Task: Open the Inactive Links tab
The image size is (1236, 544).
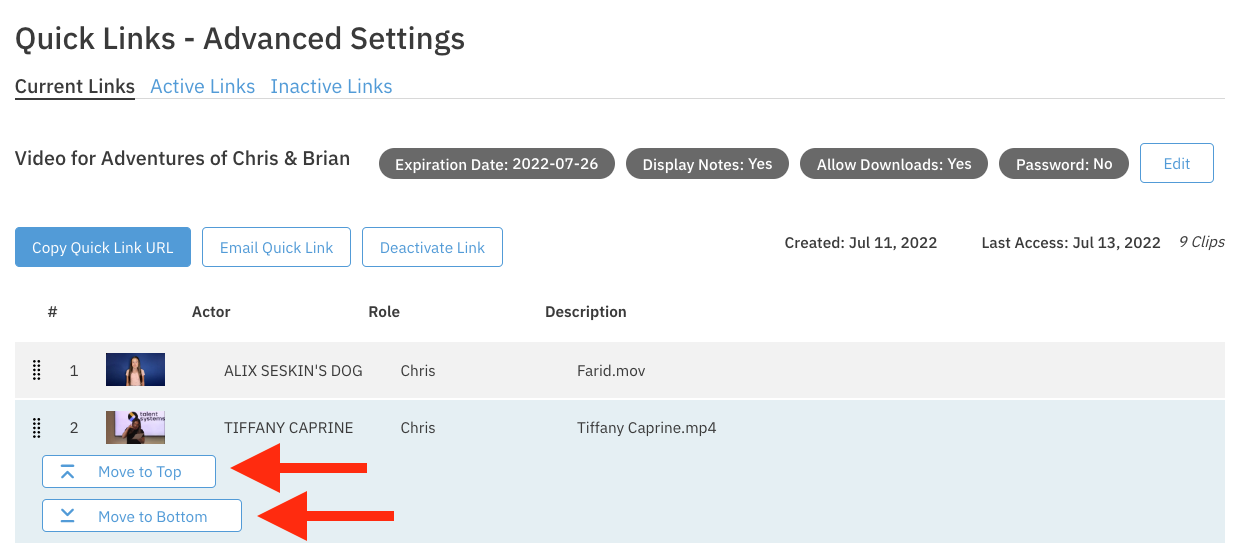Action: pos(331,87)
